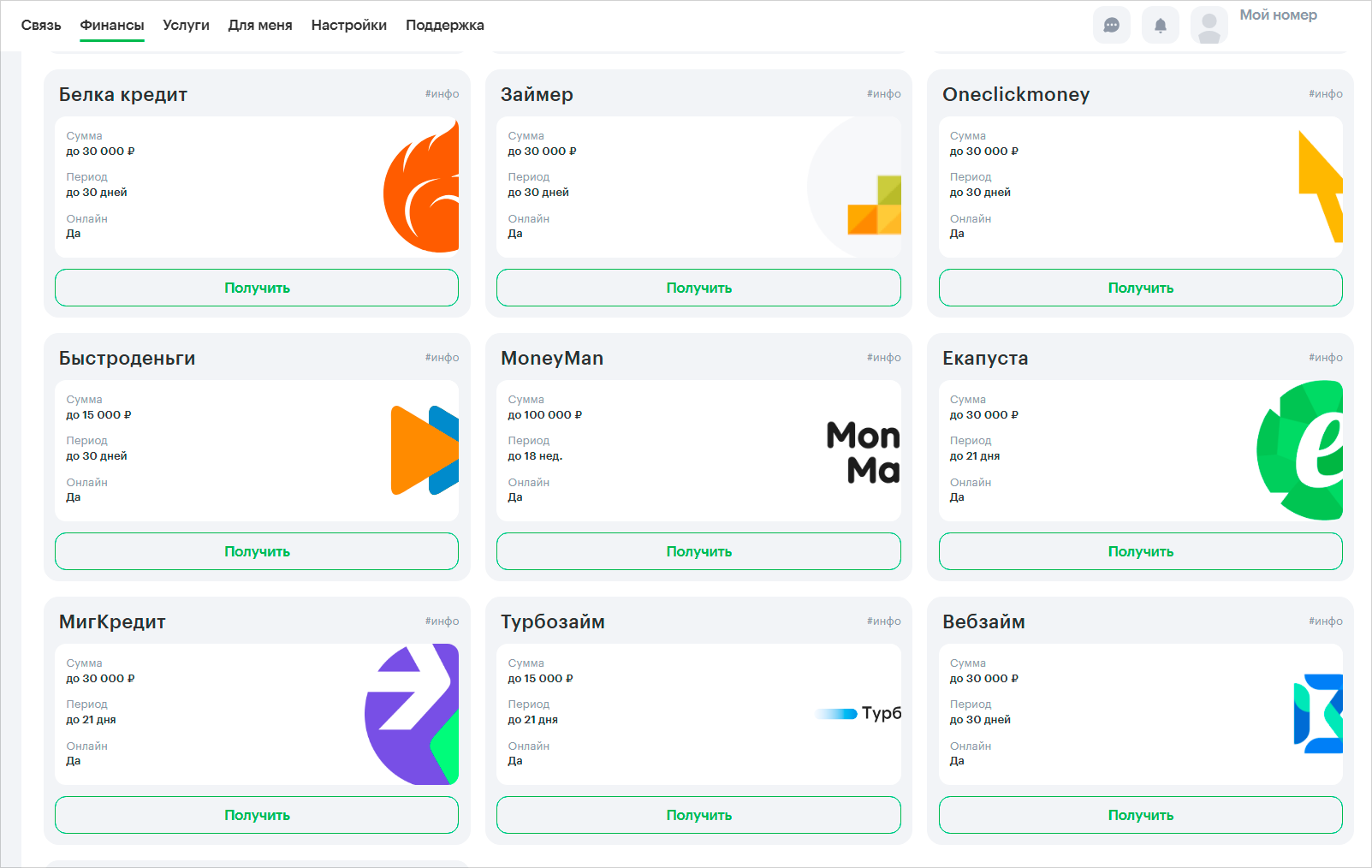Get the Займер loan via Получить
The height and width of the screenshot is (868, 1372).
click(698, 288)
